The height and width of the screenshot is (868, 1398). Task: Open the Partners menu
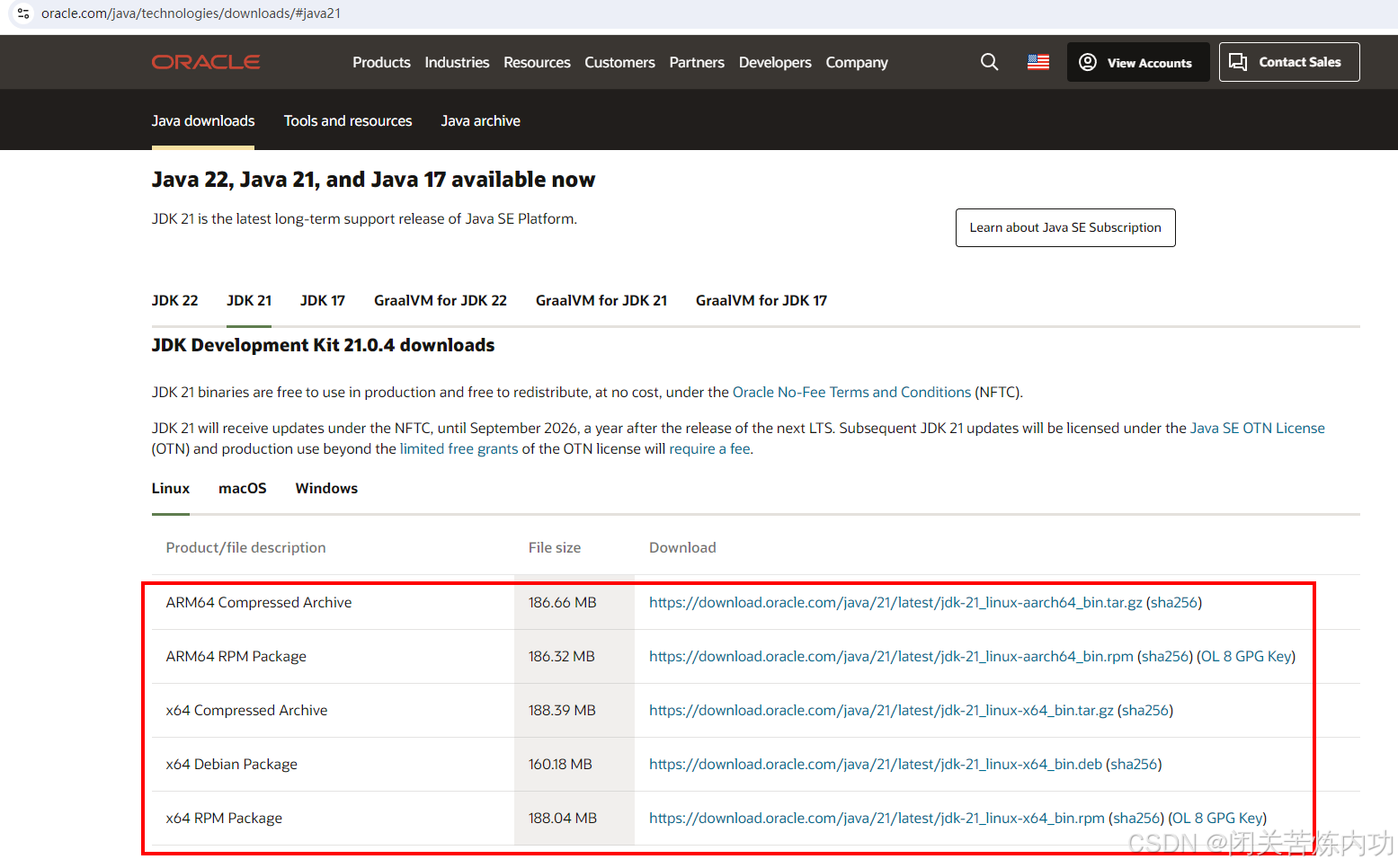(697, 62)
